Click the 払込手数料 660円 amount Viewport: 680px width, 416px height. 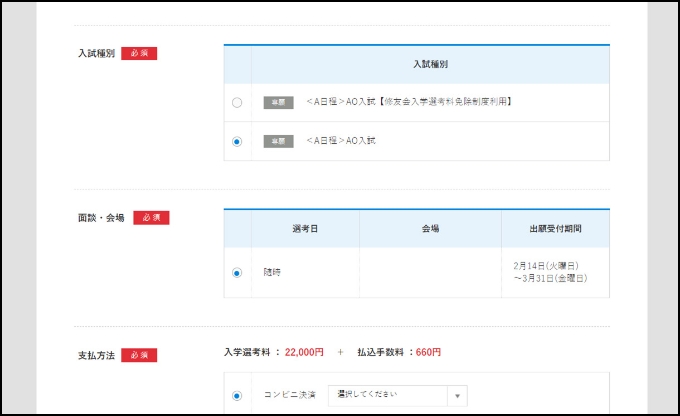[x=428, y=352]
